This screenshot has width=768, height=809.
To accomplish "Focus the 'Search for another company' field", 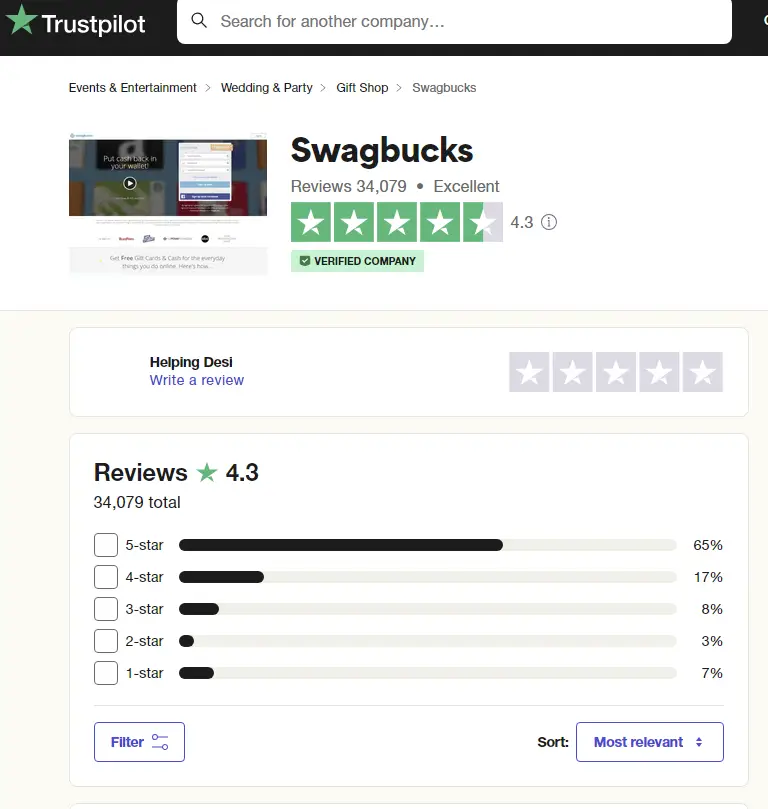I will pyautogui.click(x=454, y=21).
